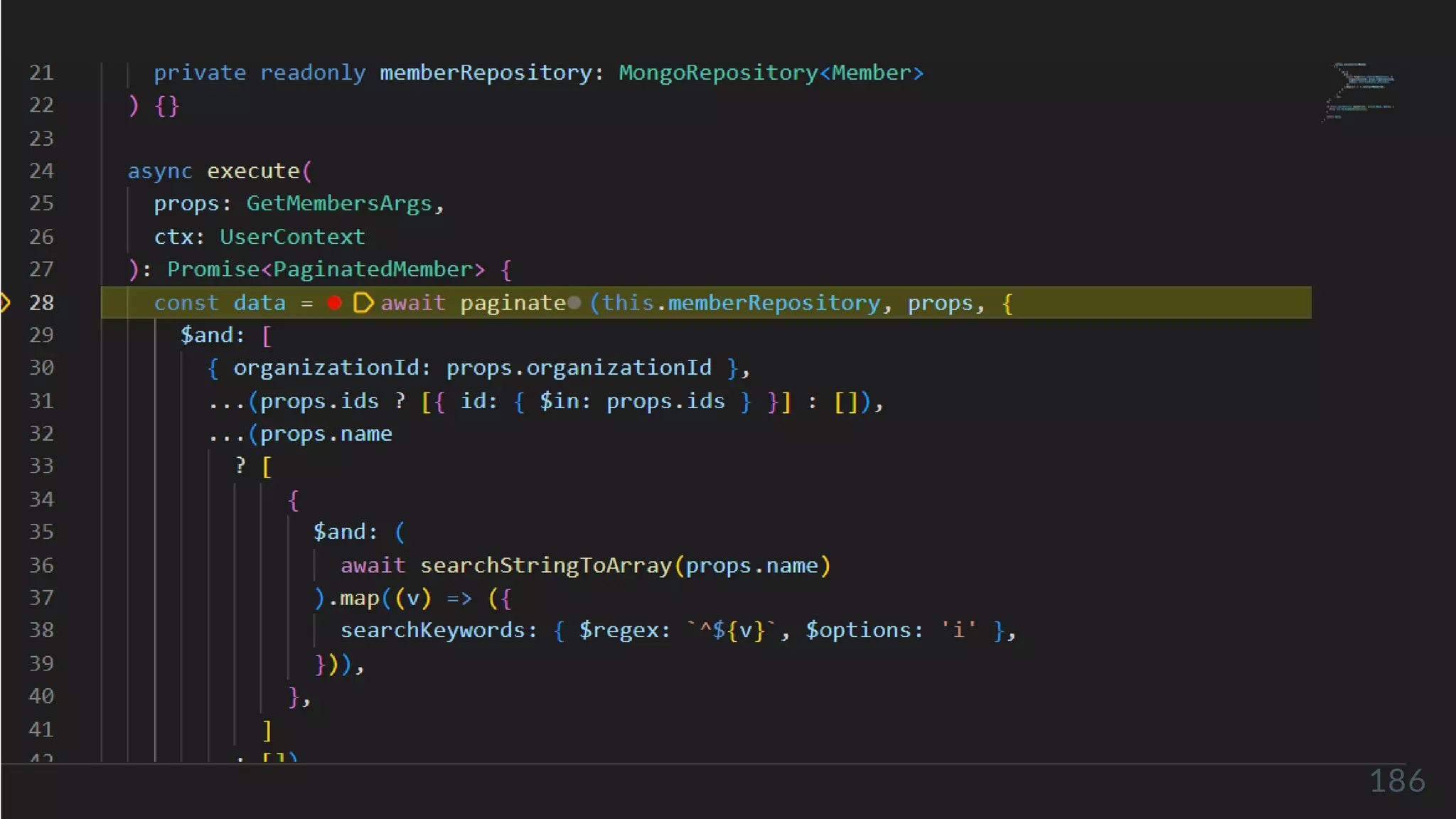Image resolution: width=1456 pixels, height=819 pixels.
Task: Click the grey inline breakpoint candidate after paginate
Action: coord(574,304)
